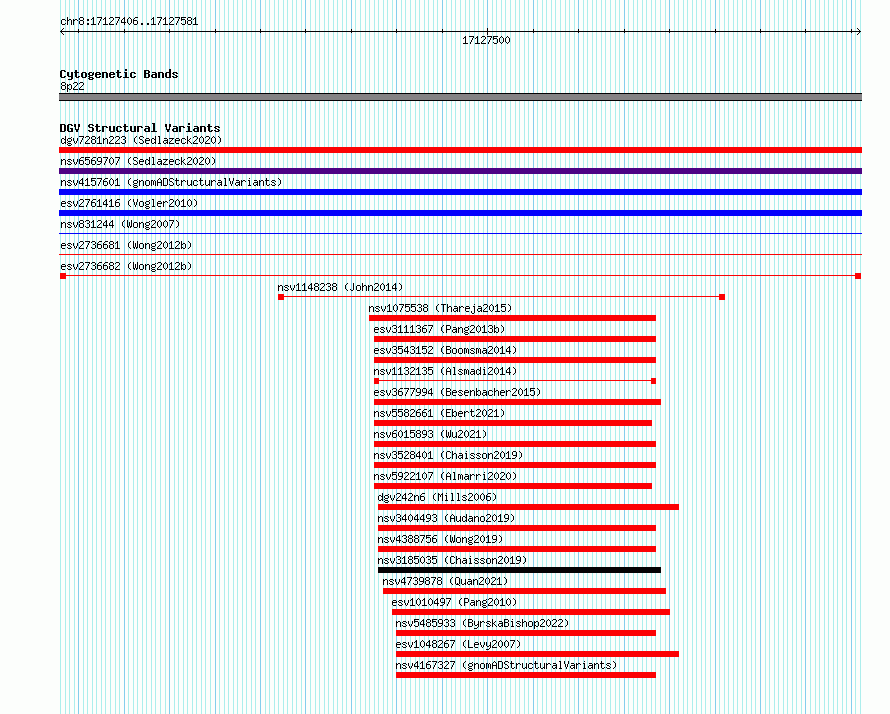Click the nsv4167327 (gnomADStructuralVariants) label

[506, 665]
